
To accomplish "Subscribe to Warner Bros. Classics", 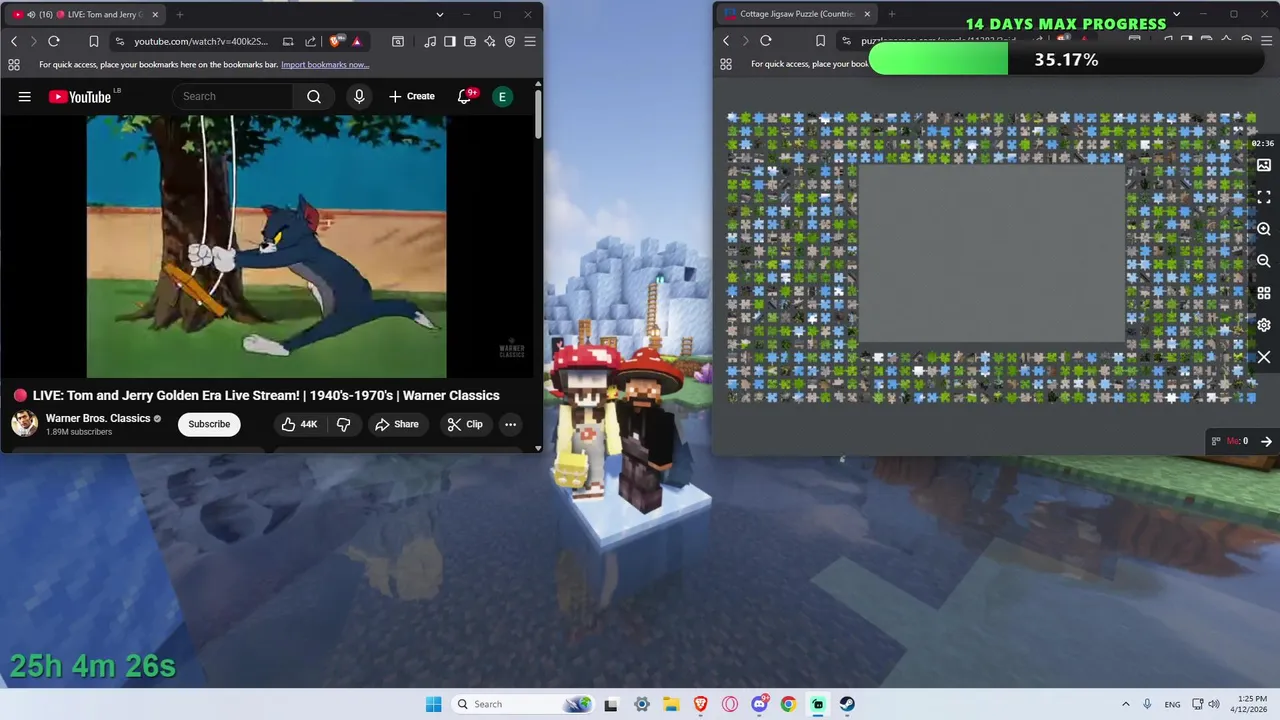I will click(x=209, y=424).
